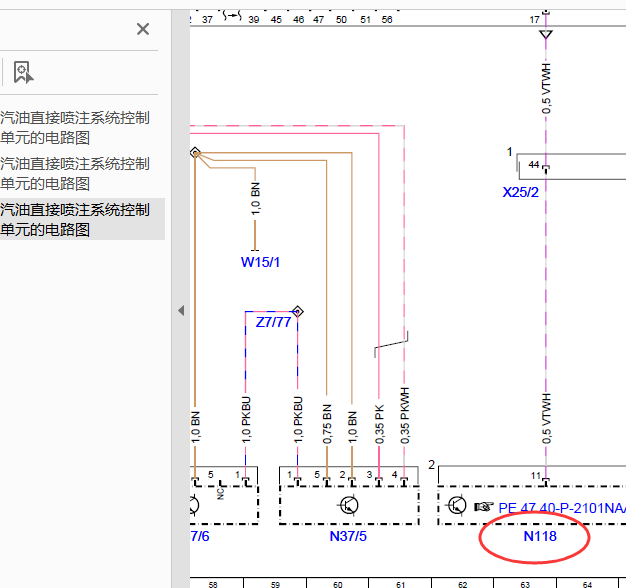Click the diamond node above Z7/77
Viewport: 626px width, 588px height.
pos(297,311)
